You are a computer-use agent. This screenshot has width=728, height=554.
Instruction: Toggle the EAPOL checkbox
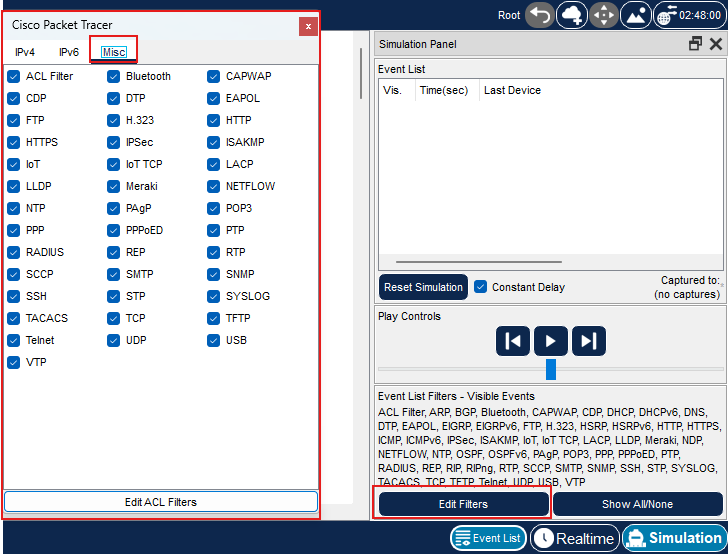point(213,98)
